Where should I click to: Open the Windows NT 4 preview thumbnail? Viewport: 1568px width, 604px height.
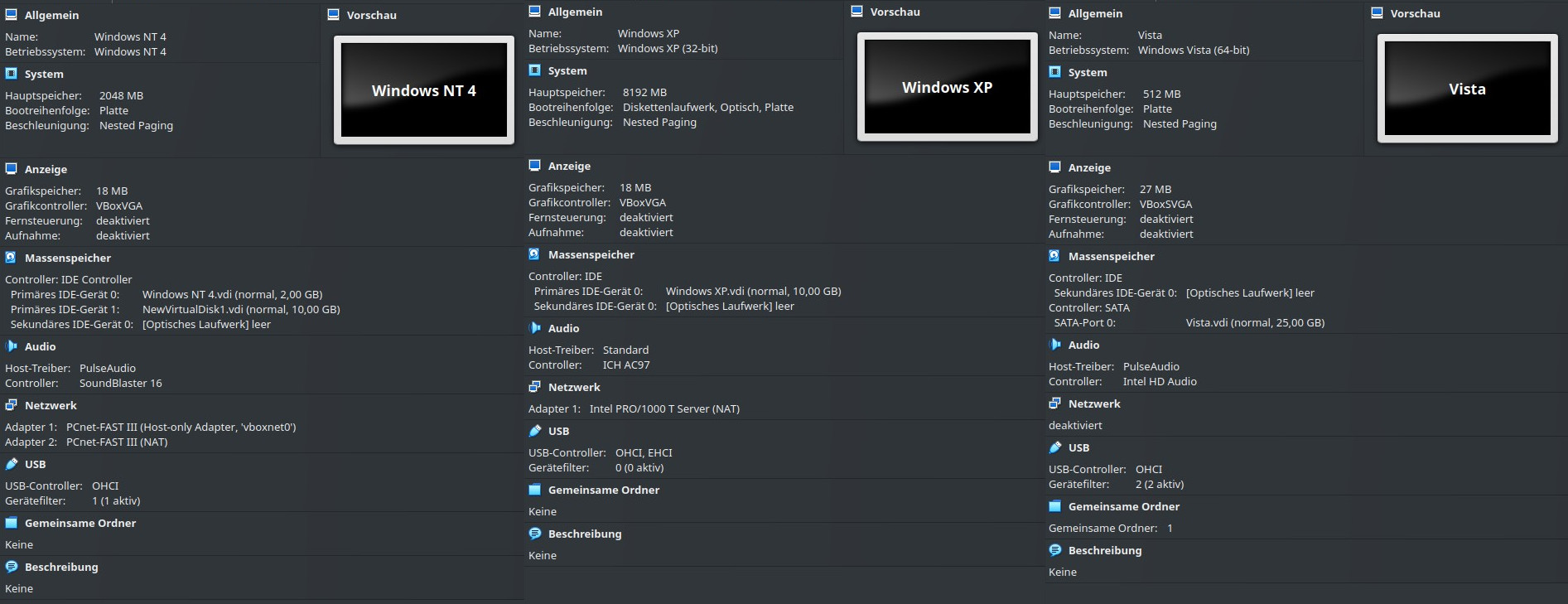pos(424,90)
